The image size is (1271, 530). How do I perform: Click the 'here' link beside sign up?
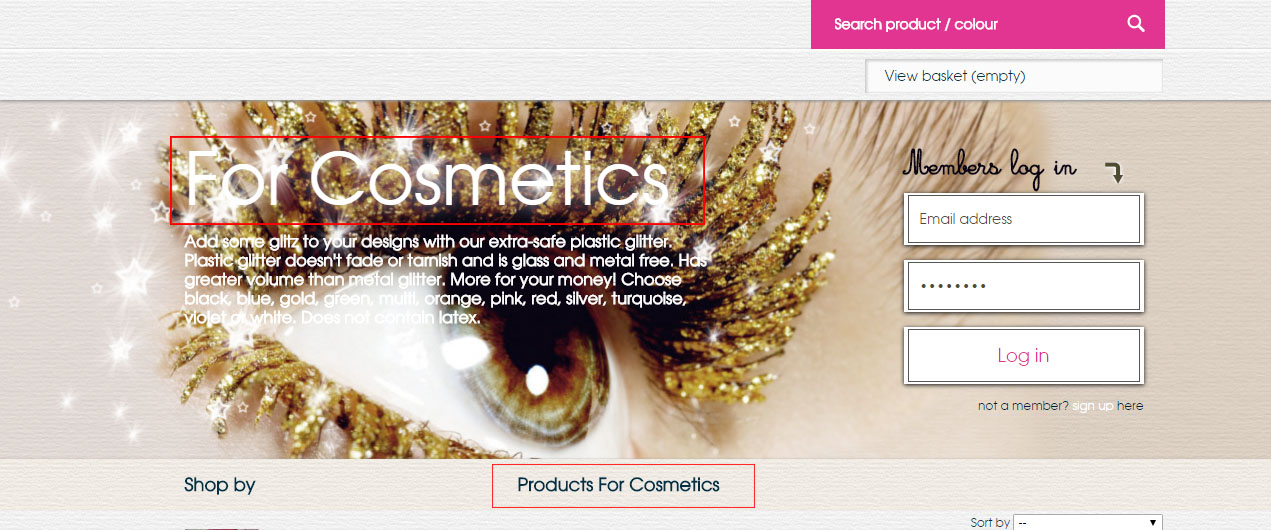pos(1130,406)
